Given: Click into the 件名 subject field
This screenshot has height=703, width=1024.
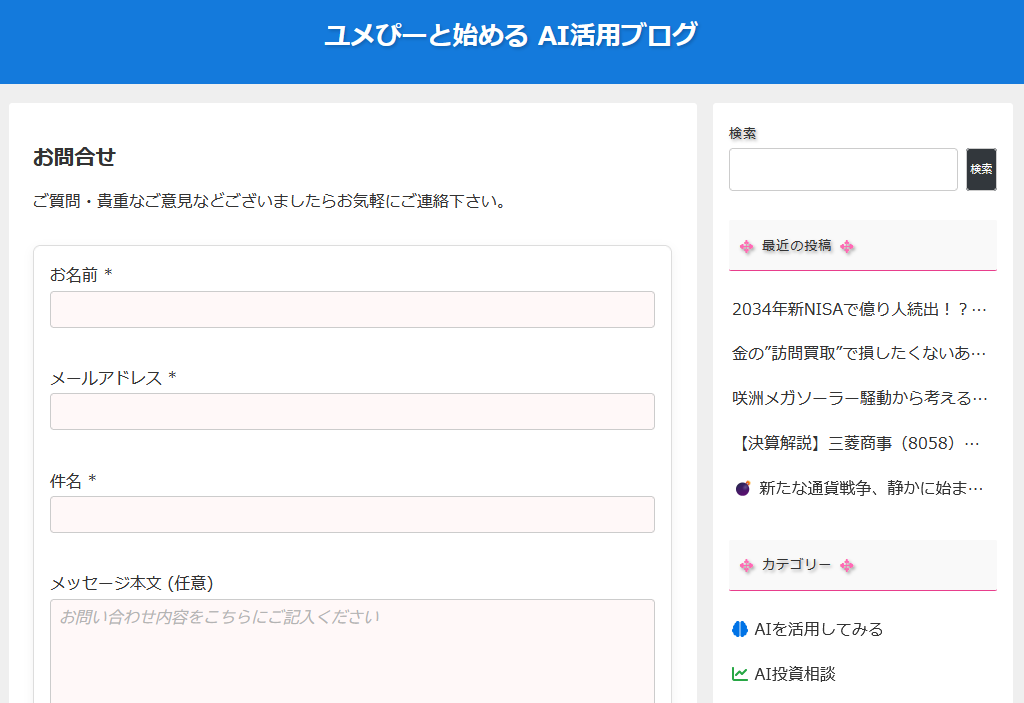Looking at the screenshot, I should 352,515.
